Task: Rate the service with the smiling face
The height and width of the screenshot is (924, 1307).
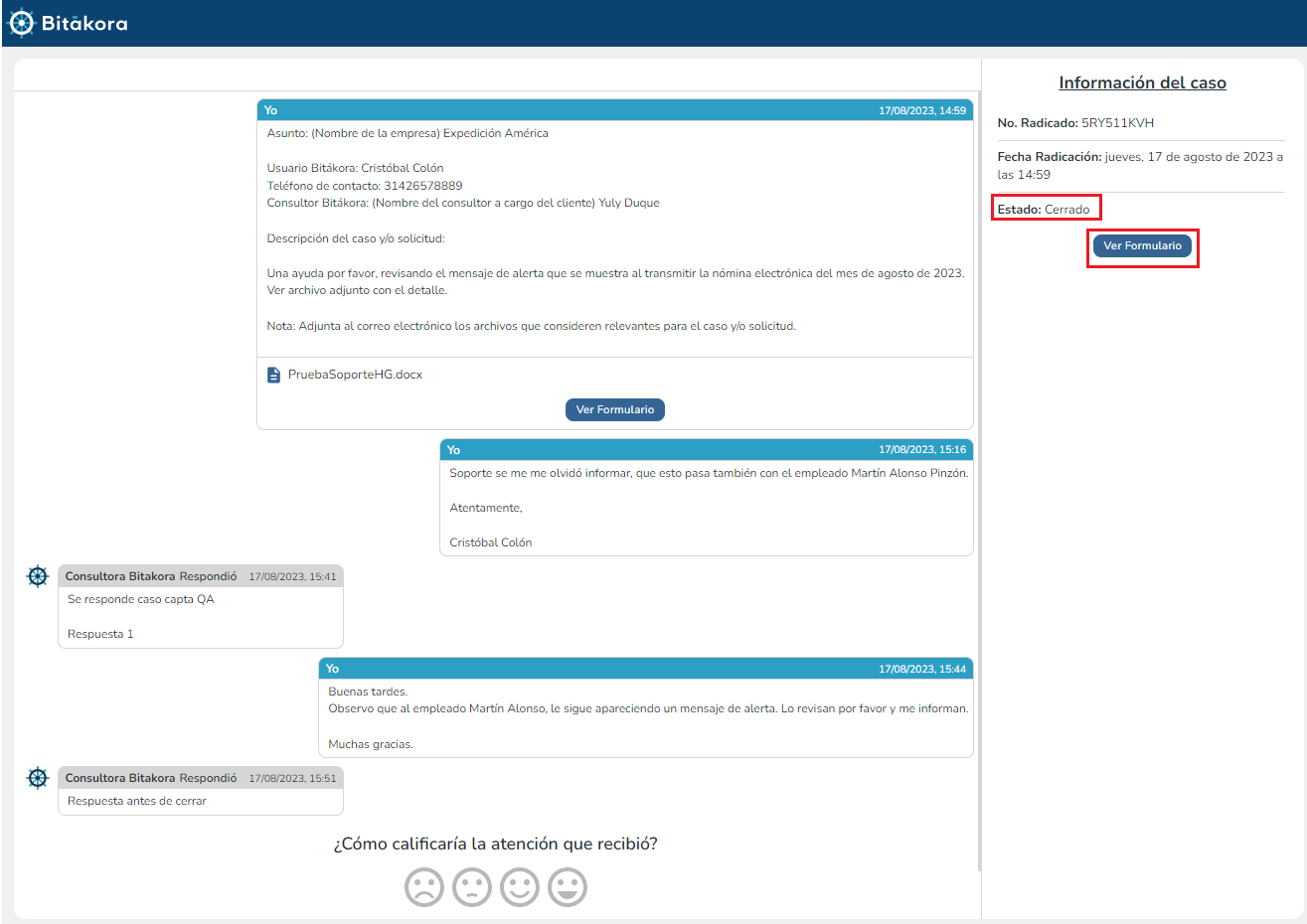Action: coord(520,887)
